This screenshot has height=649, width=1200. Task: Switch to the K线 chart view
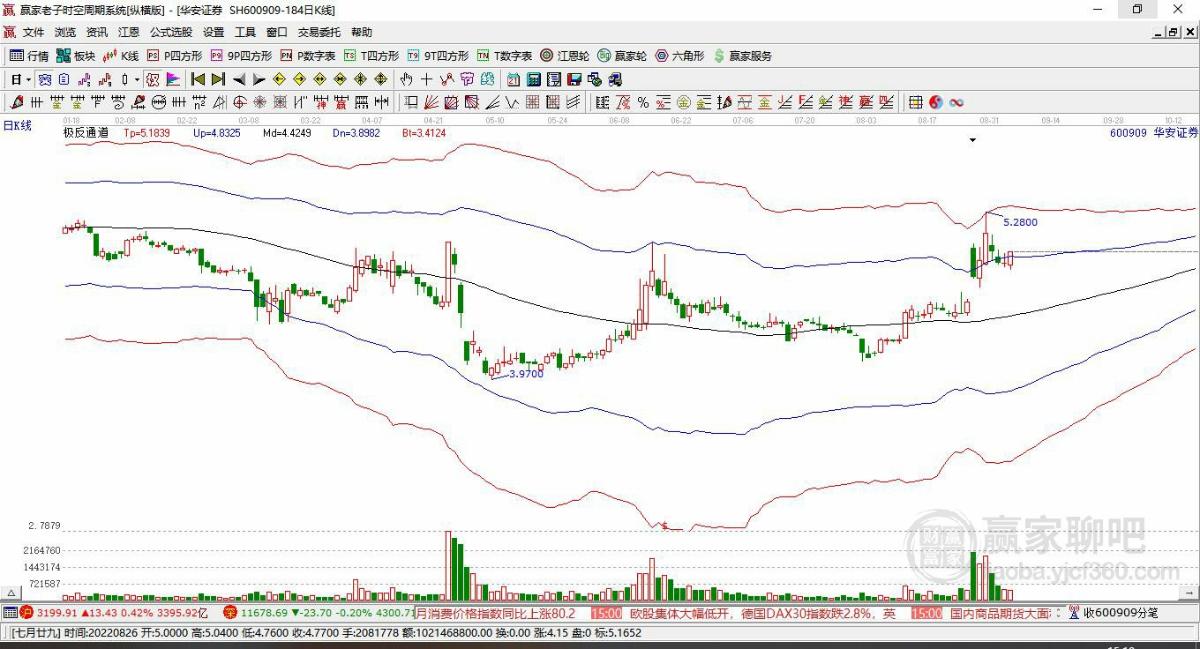click(x=121, y=56)
